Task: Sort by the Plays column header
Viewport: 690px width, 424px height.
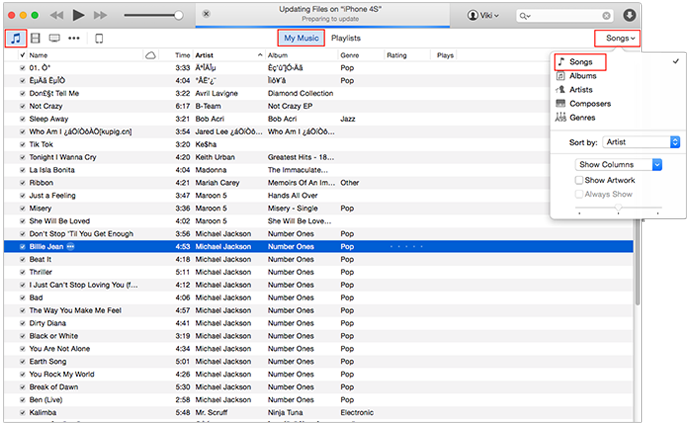Action: click(445, 55)
